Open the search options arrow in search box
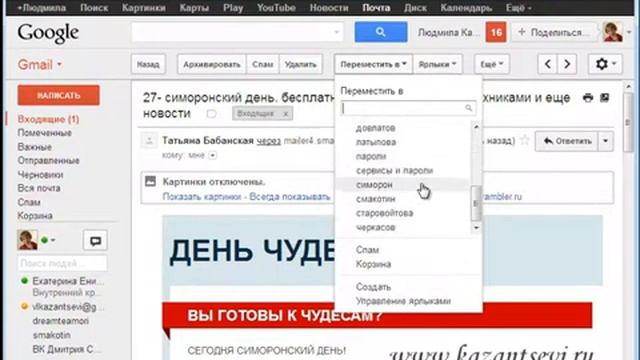The height and width of the screenshot is (360, 640). point(337,32)
